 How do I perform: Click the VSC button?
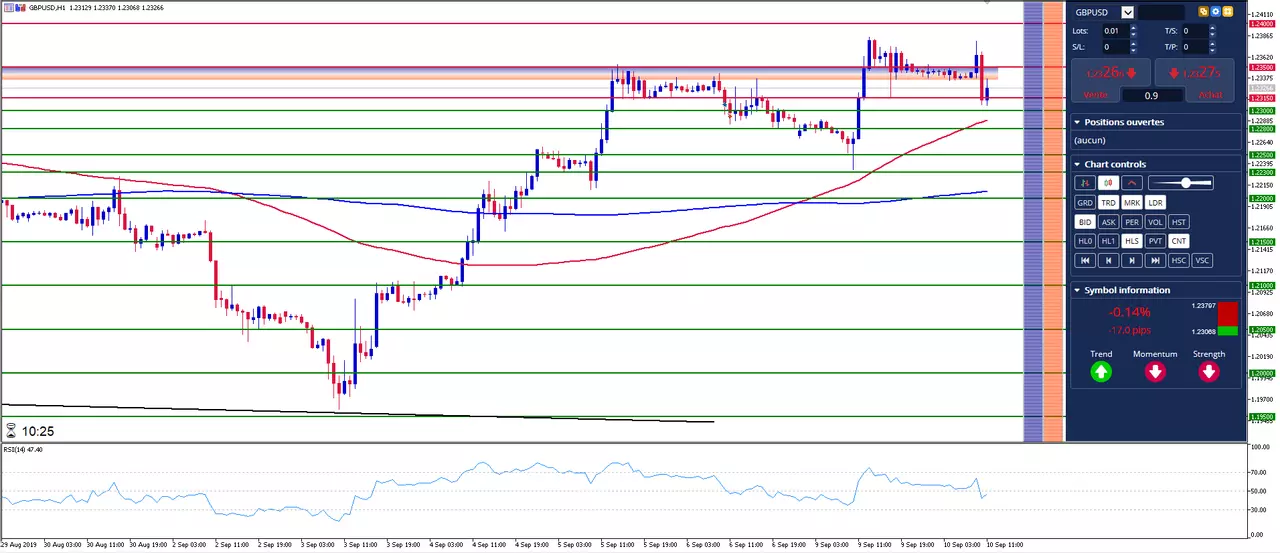(1202, 260)
